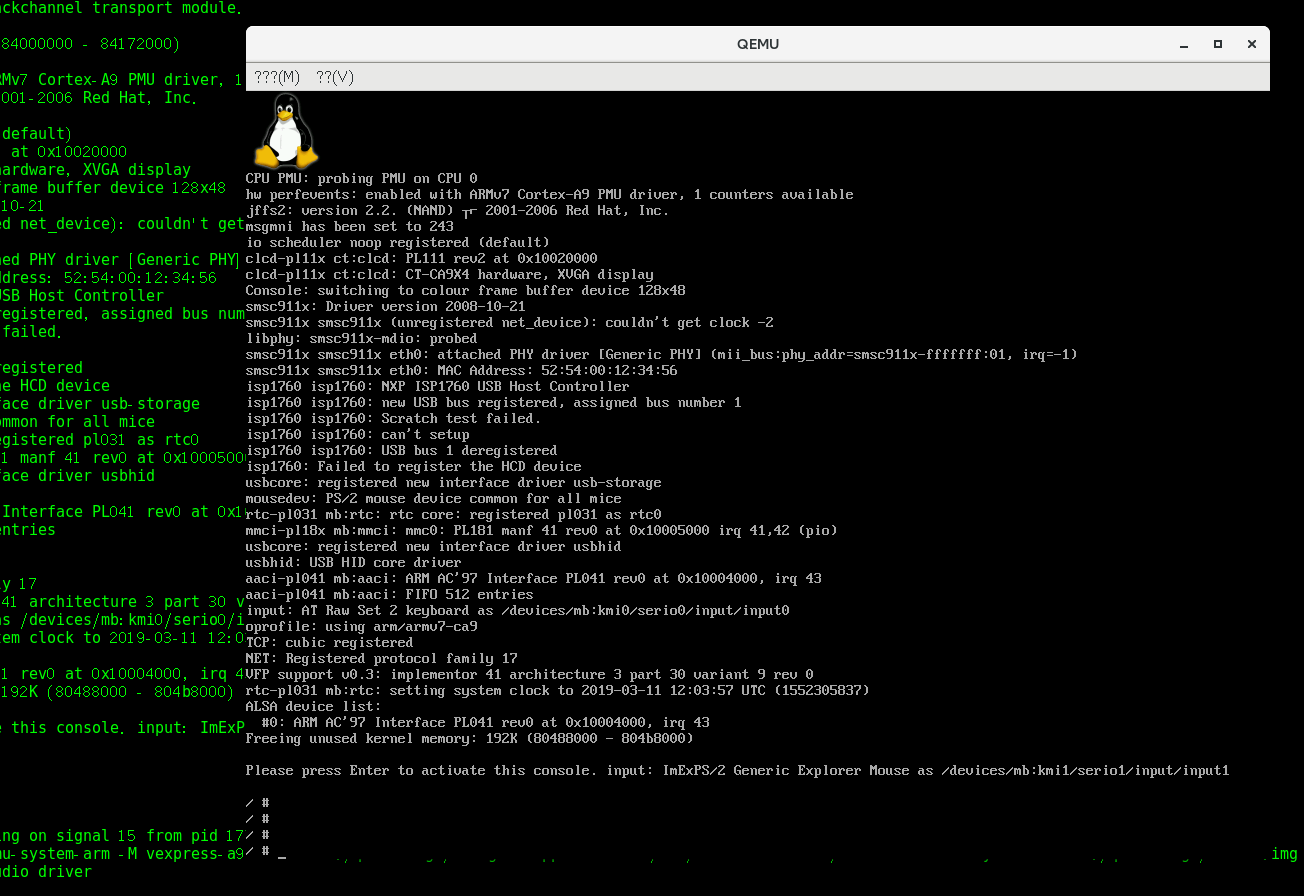The image size is (1304, 896).
Task: Click the 'AT Raw Set 2 keyboard' line
Action: point(517,611)
